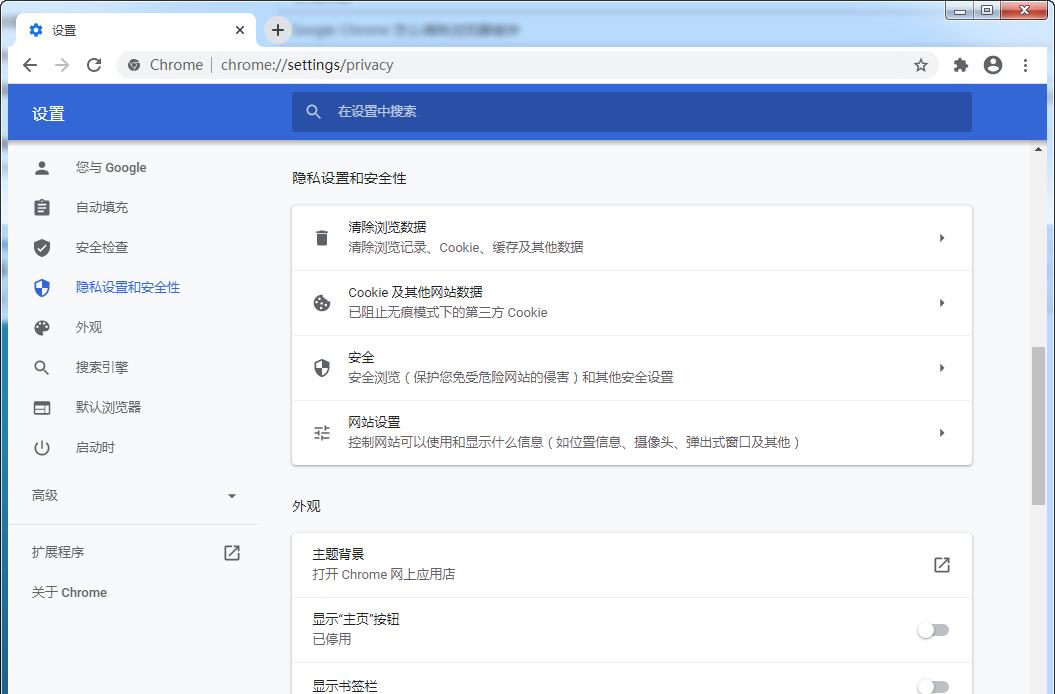Image resolution: width=1055 pixels, height=694 pixels.
Task: Click the 设置 header title in the blue bar
Action: [x=48, y=114]
